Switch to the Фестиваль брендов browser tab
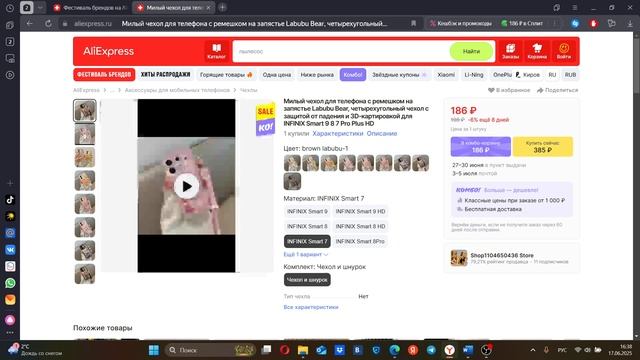The image size is (640, 360). point(90,8)
